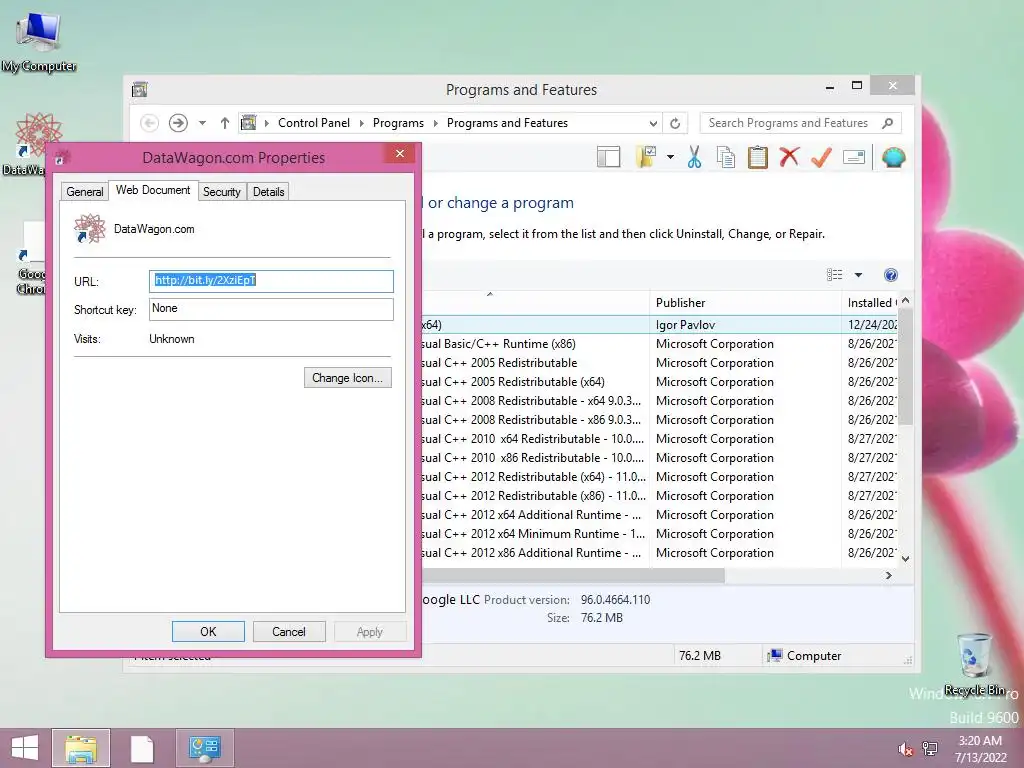Click the Back arrow in Programs and Features

tap(149, 123)
